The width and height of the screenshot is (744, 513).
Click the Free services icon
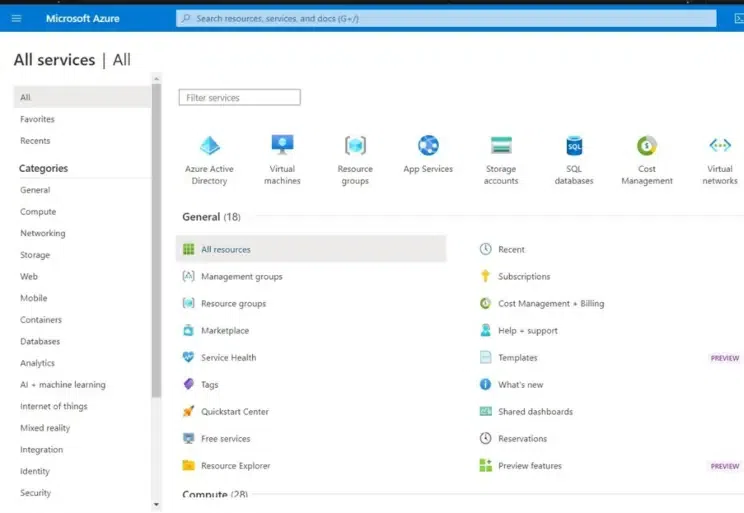188,438
